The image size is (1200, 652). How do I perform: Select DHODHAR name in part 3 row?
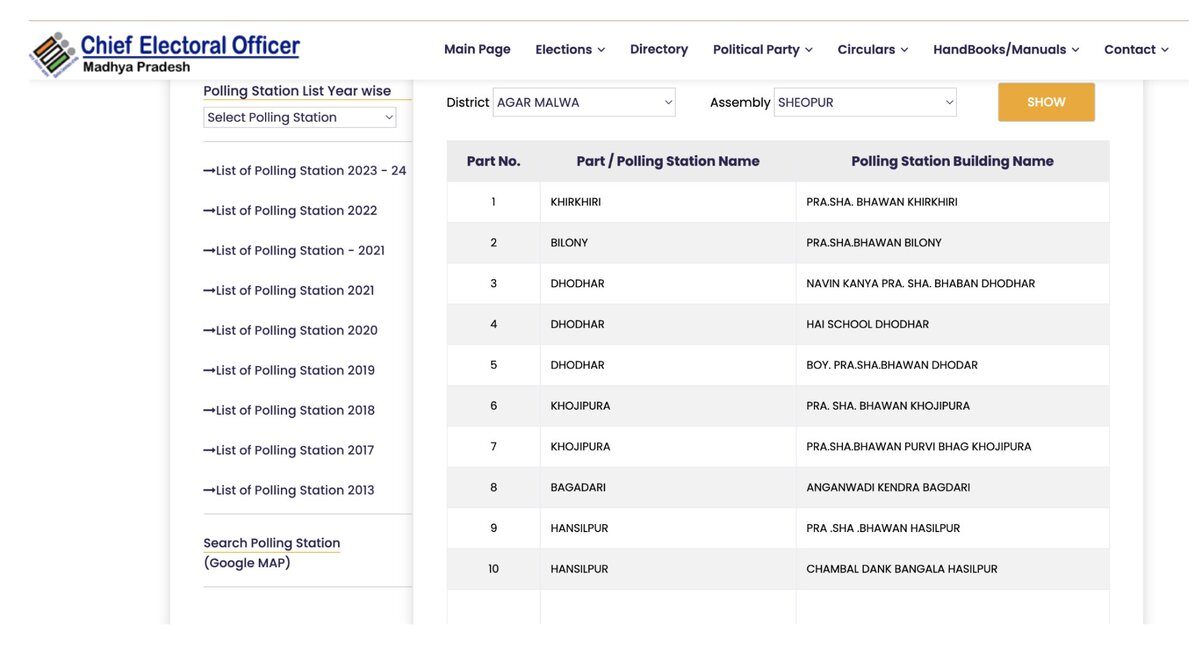point(668,284)
